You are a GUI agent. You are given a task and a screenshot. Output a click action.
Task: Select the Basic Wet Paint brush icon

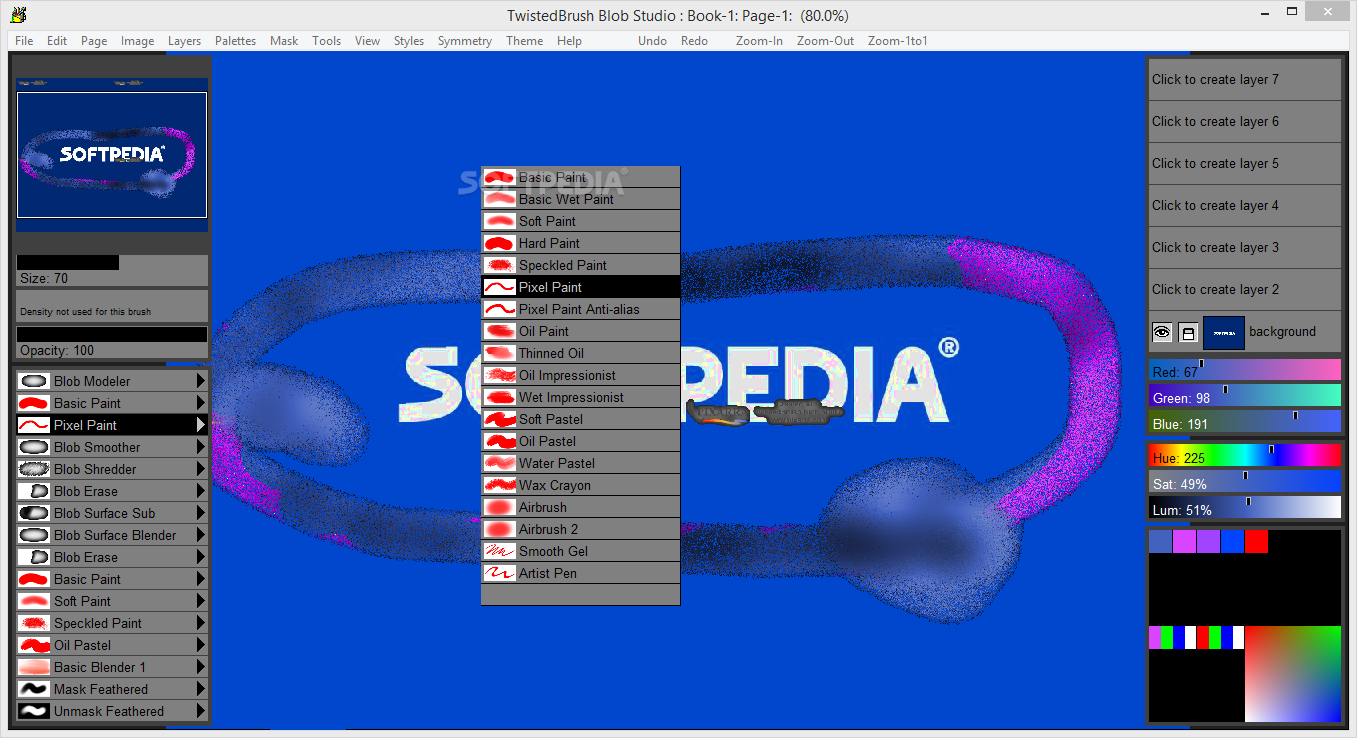(499, 199)
